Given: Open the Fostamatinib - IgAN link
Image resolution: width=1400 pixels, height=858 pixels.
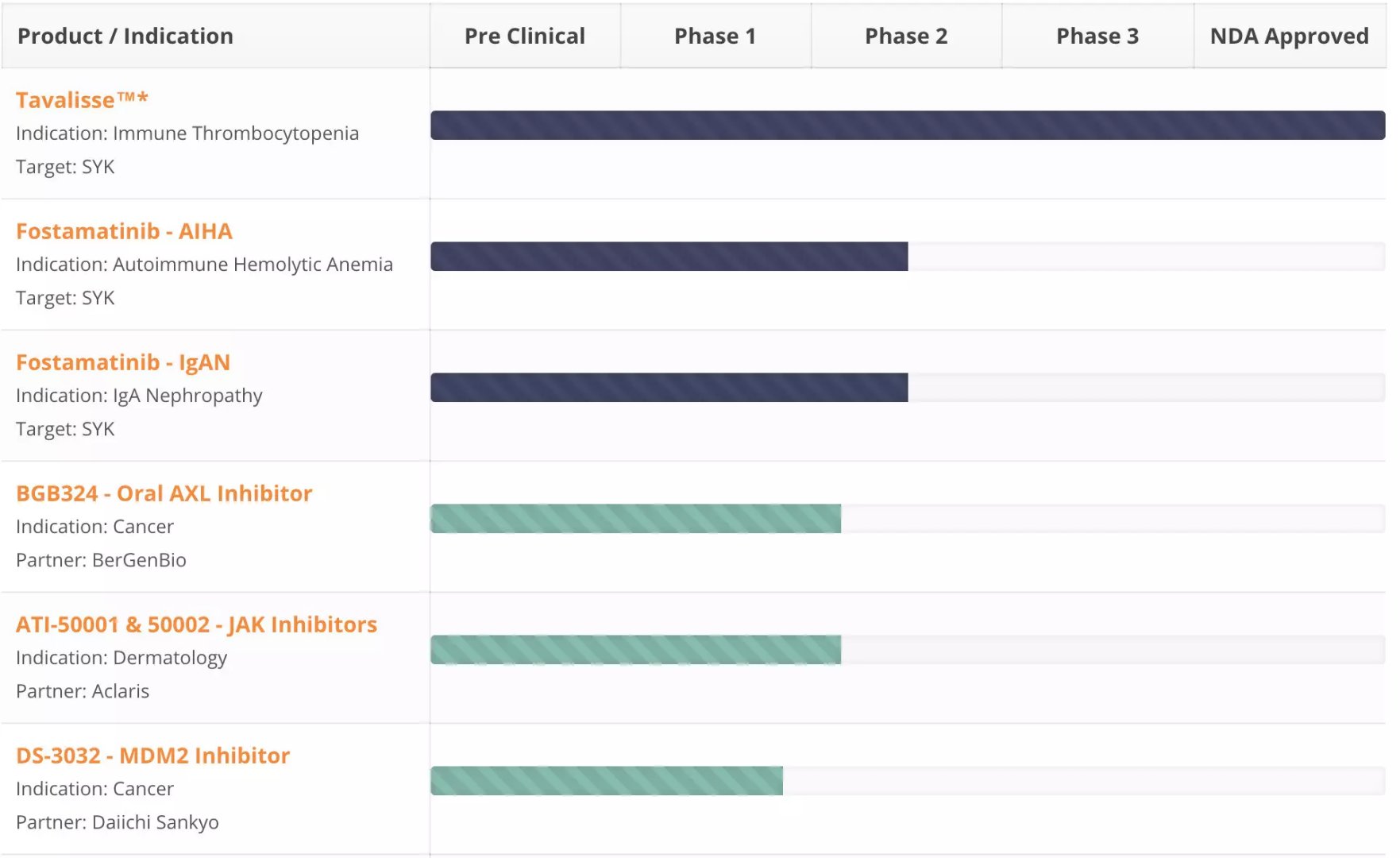Looking at the screenshot, I should 123,362.
